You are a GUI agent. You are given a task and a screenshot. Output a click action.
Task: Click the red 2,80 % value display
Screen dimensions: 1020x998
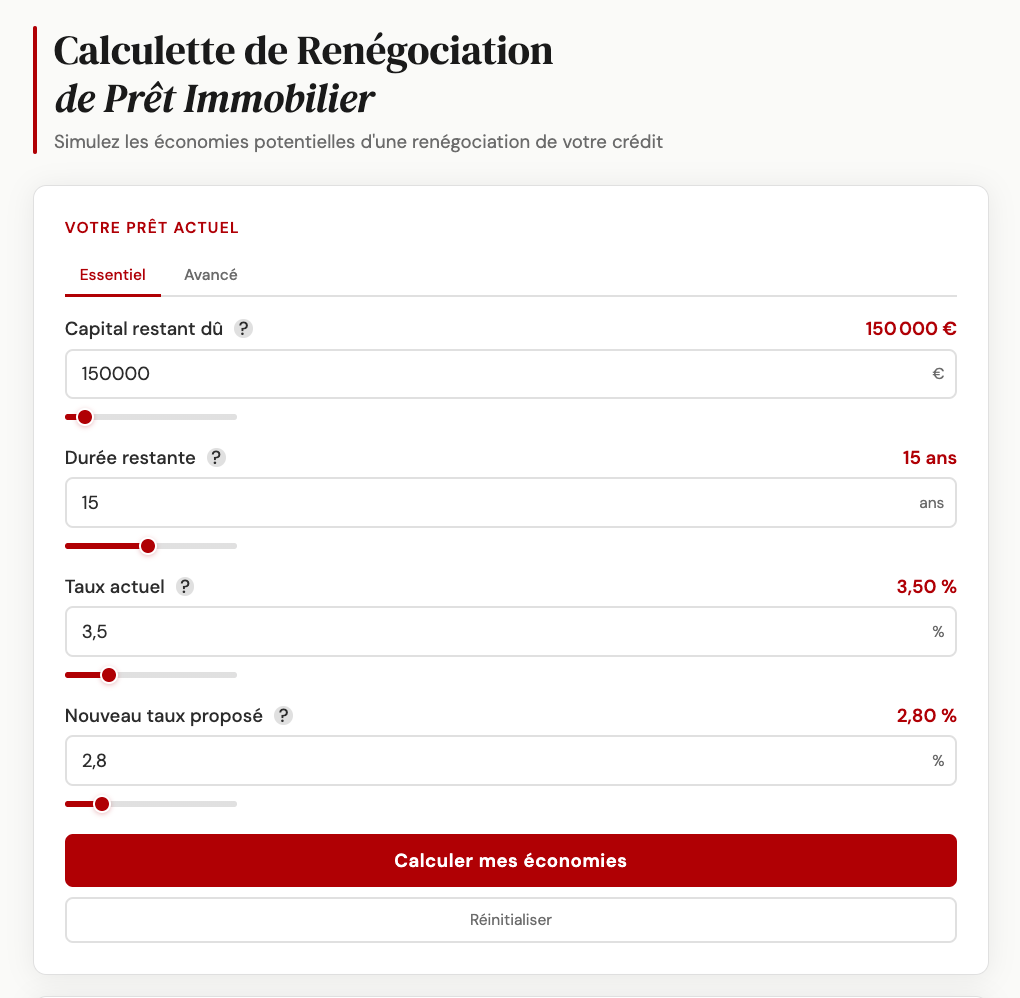tap(926, 716)
